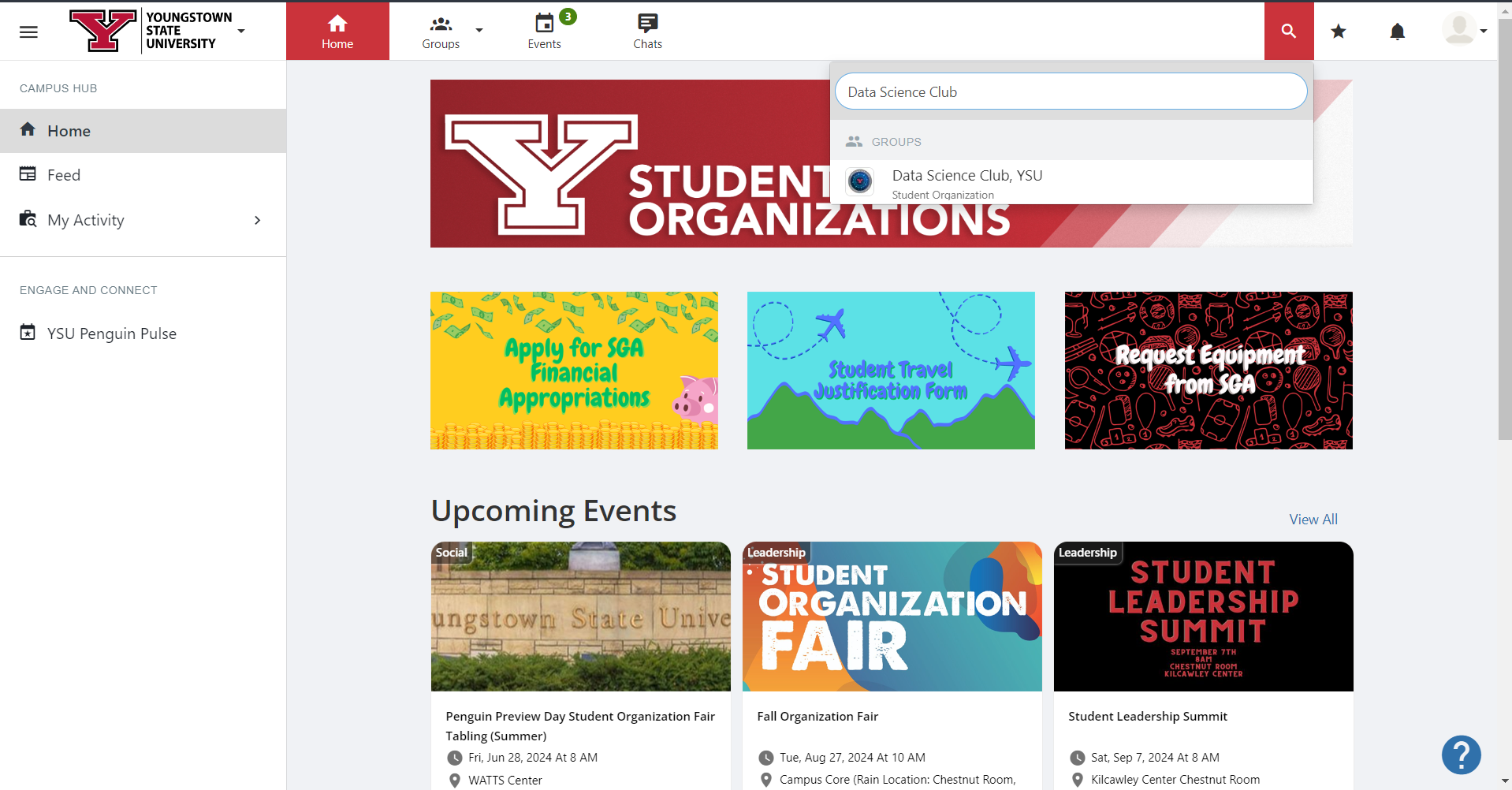Image resolution: width=1512 pixels, height=790 pixels.
Task: Open the notifications bell
Action: click(1397, 32)
